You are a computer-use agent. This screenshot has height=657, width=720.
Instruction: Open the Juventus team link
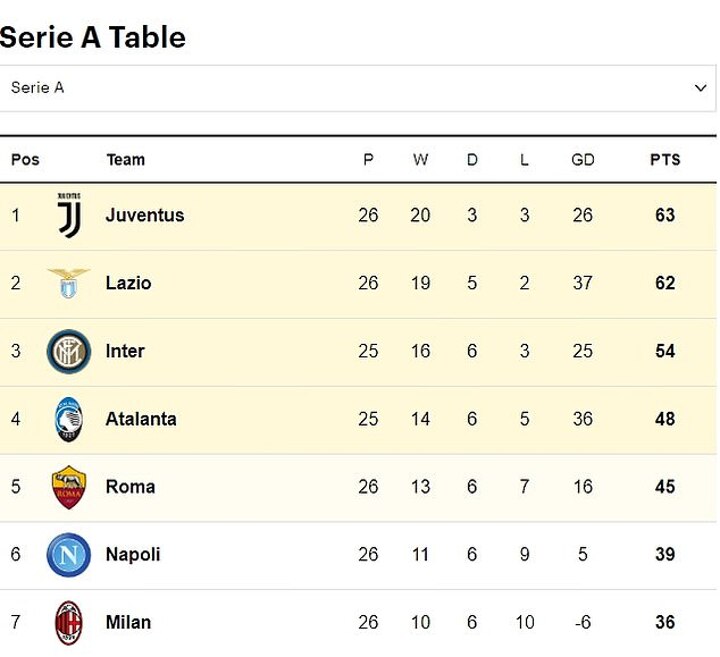click(145, 215)
